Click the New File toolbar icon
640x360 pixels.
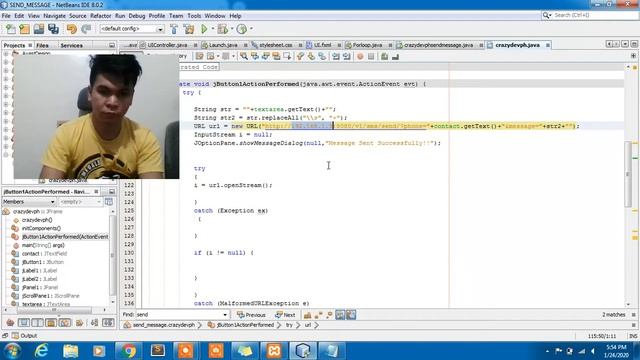pyautogui.click(x=11, y=29)
